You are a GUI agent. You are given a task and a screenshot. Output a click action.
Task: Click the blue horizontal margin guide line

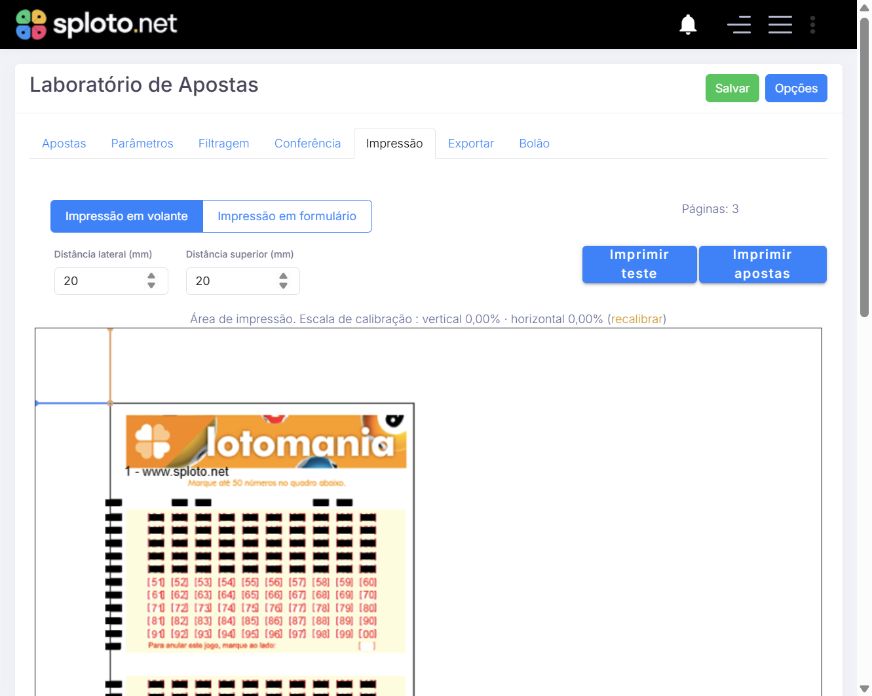[72, 403]
